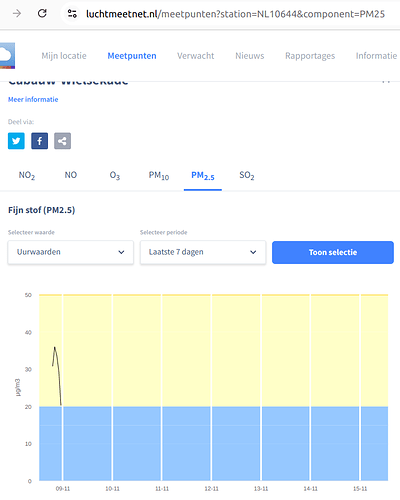400x500 pixels.
Task: Open the Meer informatie link
Action: (x=33, y=99)
